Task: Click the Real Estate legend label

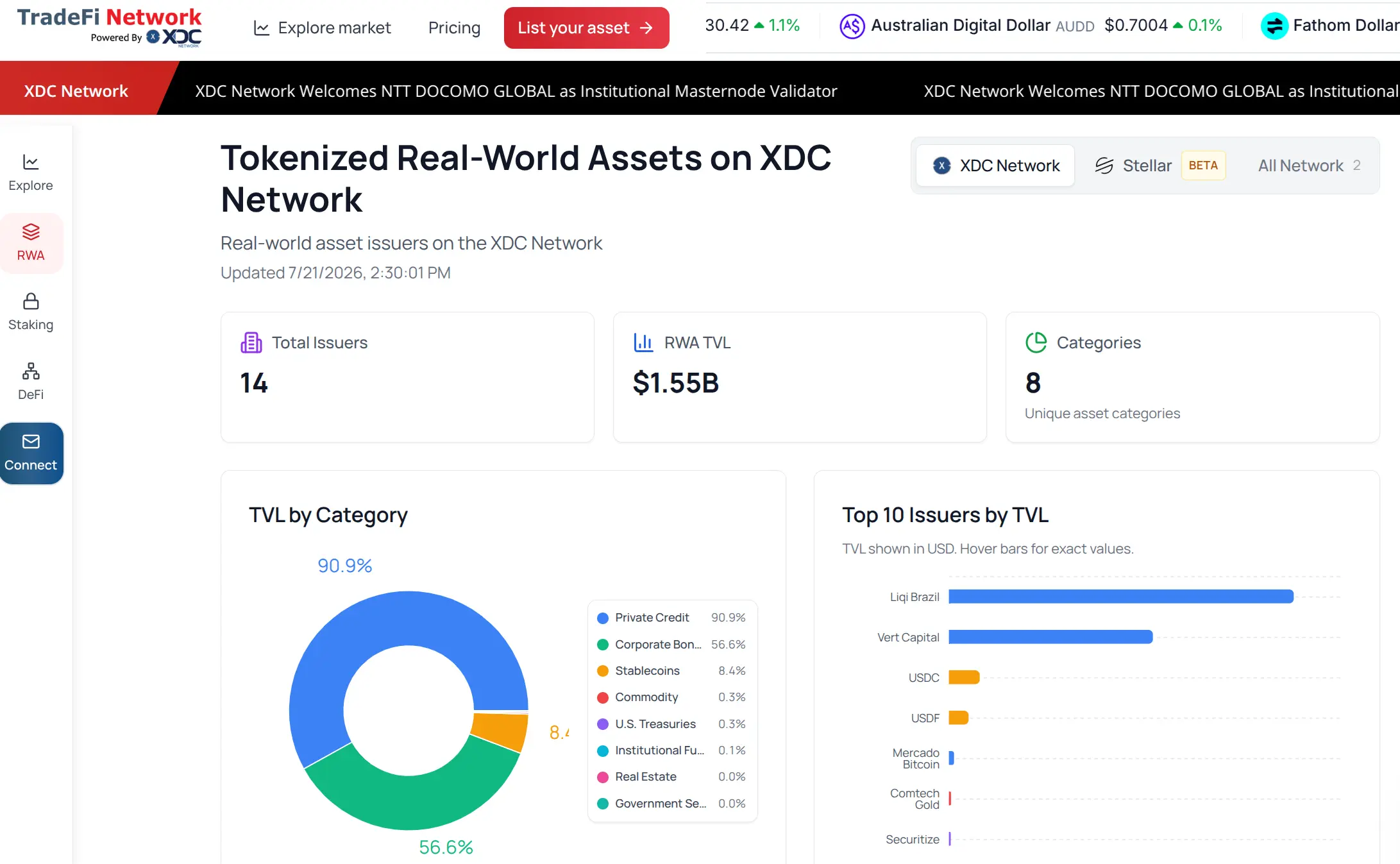Action: 646,777
